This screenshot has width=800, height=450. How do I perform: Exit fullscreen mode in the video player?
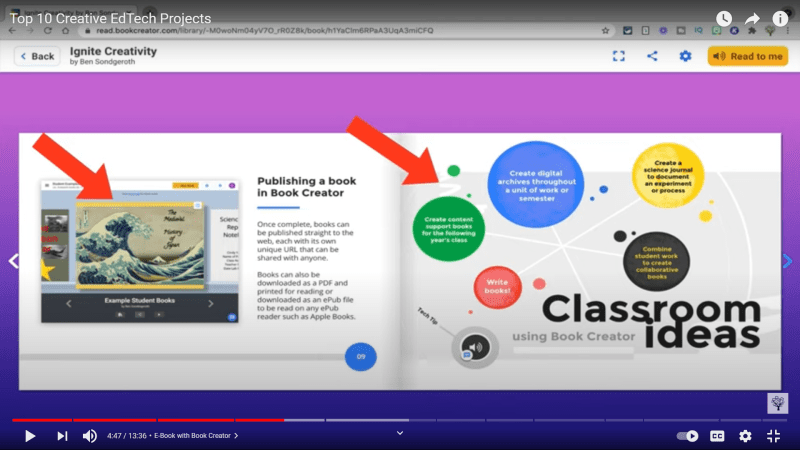click(x=773, y=436)
